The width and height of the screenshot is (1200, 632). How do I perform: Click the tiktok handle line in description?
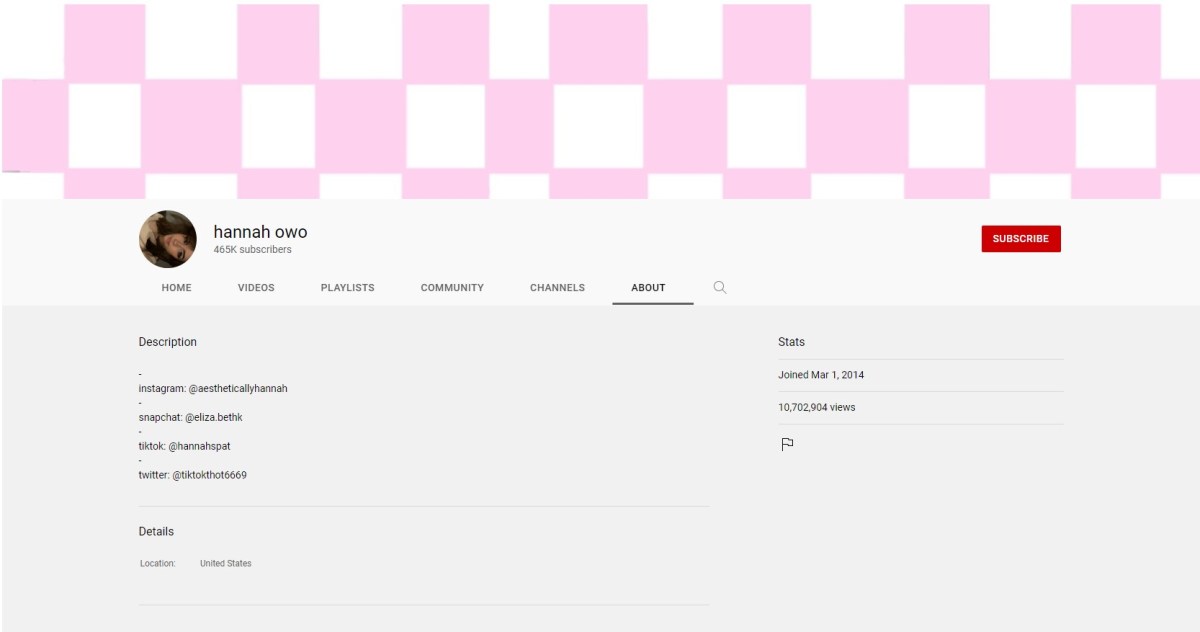coord(184,446)
